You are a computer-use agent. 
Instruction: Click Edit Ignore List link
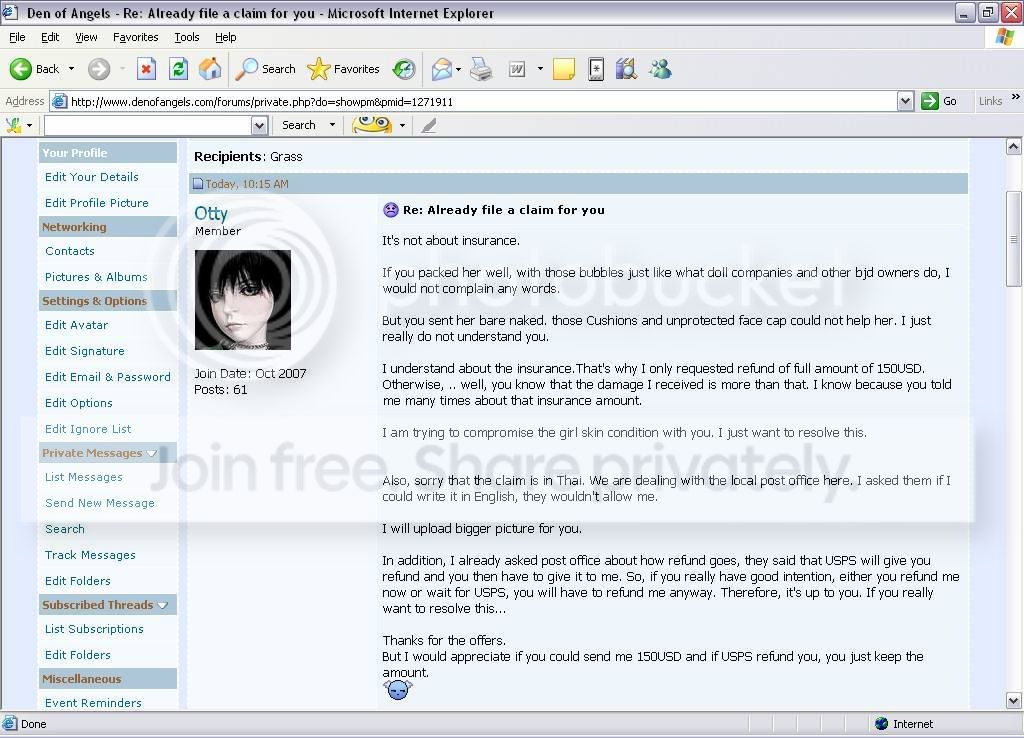pos(88,429)
